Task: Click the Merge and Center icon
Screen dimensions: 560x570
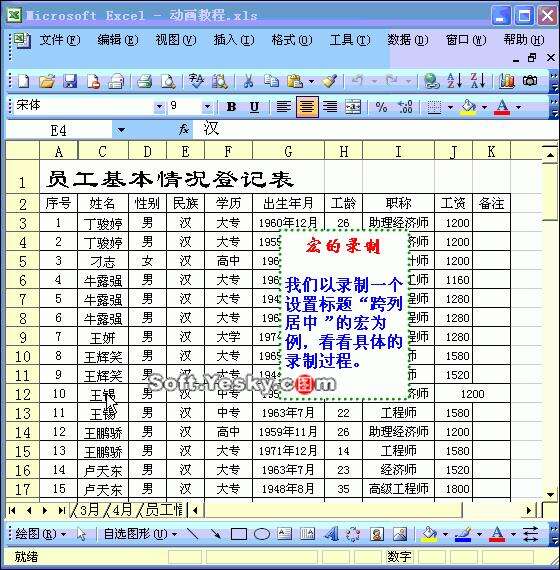Action: click(353, 107)
